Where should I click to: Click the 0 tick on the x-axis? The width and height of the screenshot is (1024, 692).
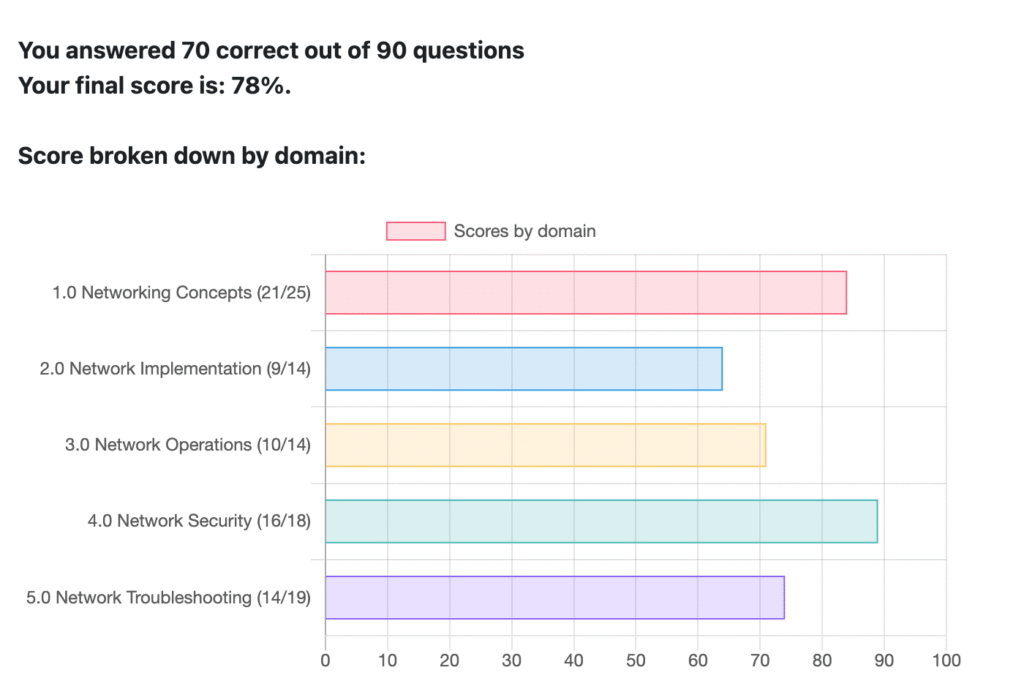325,660
